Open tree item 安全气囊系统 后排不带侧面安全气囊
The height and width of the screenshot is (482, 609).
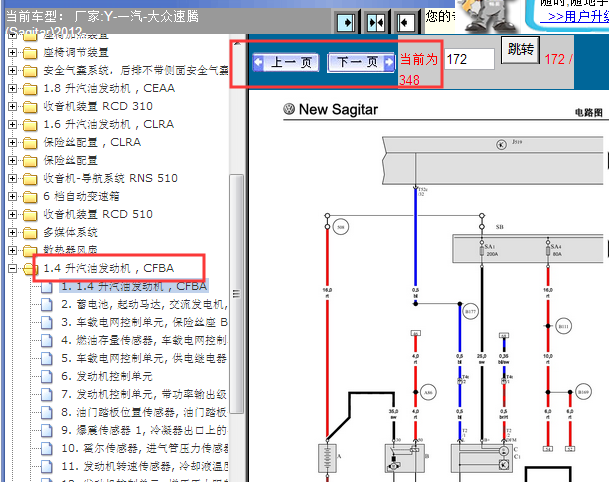coord(136,70)
